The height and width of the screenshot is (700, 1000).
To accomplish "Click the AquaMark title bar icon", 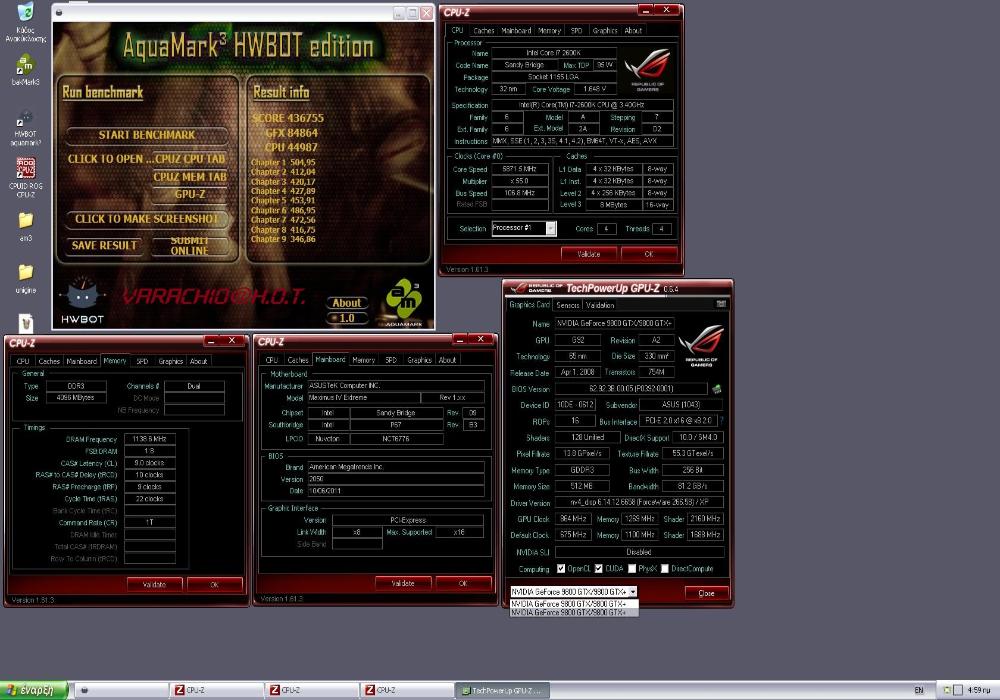I will point(59,12).
